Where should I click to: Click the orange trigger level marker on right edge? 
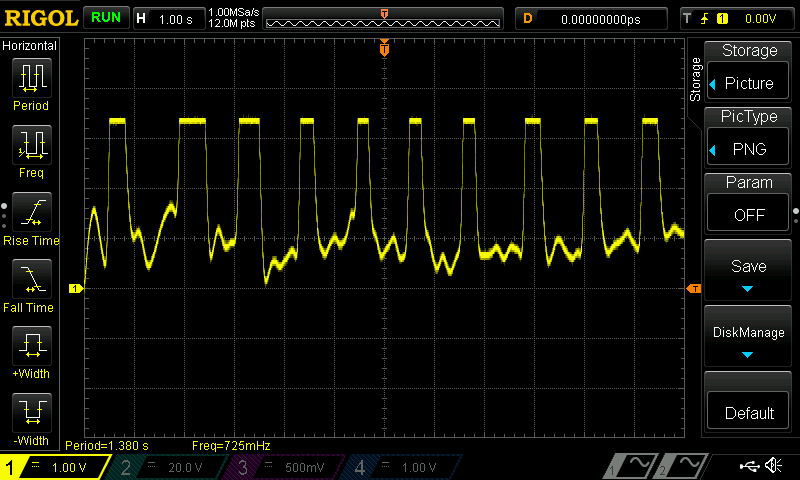pos(693,289)
